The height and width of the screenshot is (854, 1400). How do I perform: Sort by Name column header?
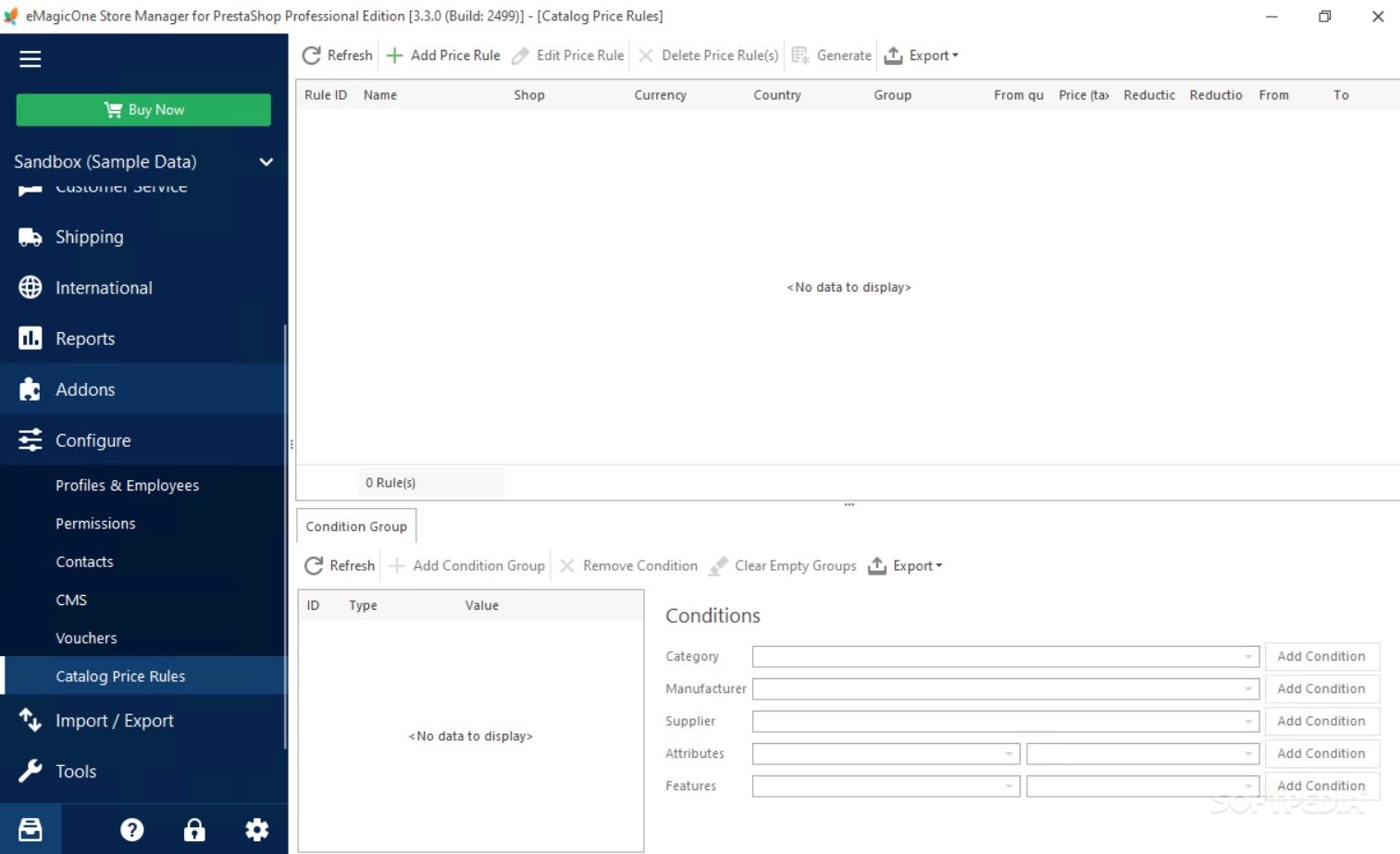pyautogui.click(x=380, y=95)
